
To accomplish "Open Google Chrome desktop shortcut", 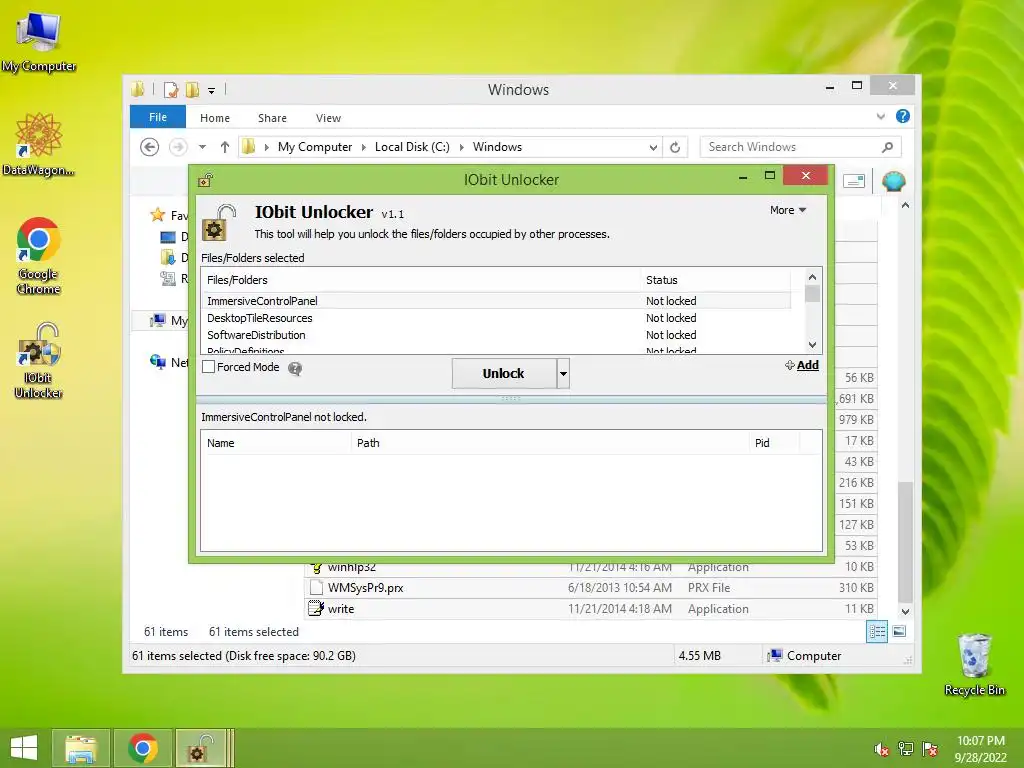I will [x=39, y=256].
